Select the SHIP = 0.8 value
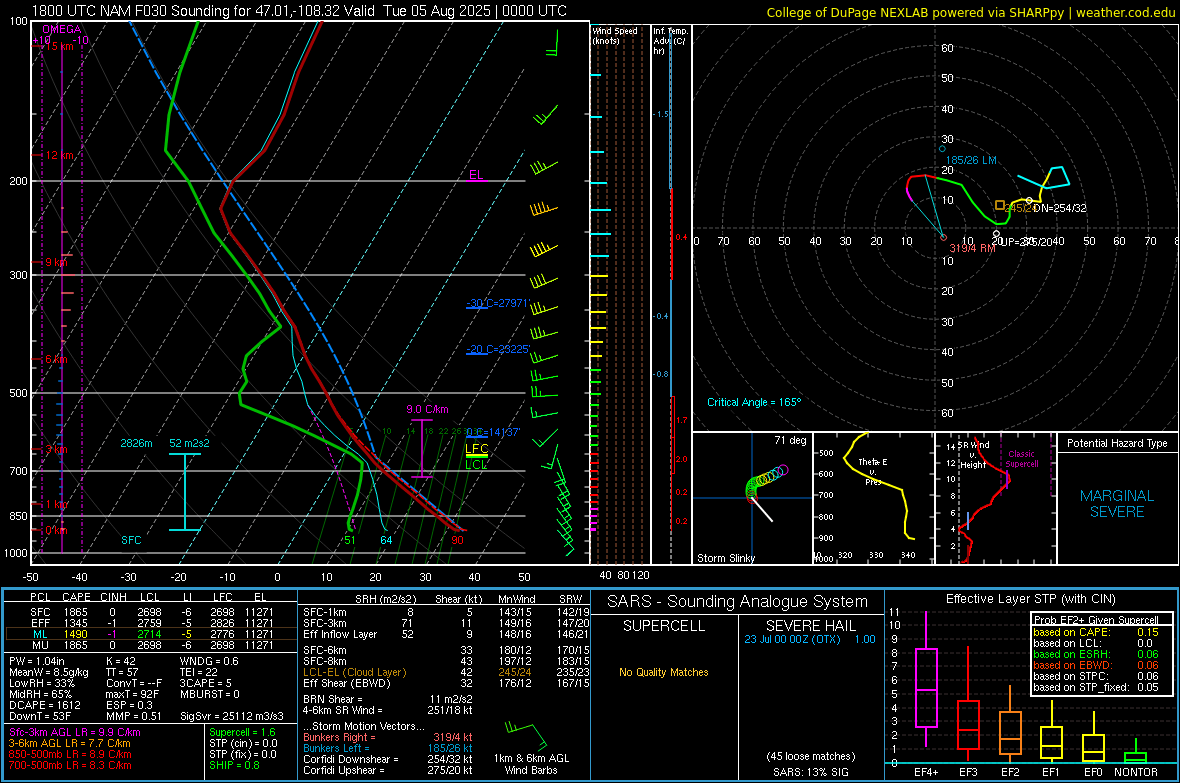 point(234,765)
